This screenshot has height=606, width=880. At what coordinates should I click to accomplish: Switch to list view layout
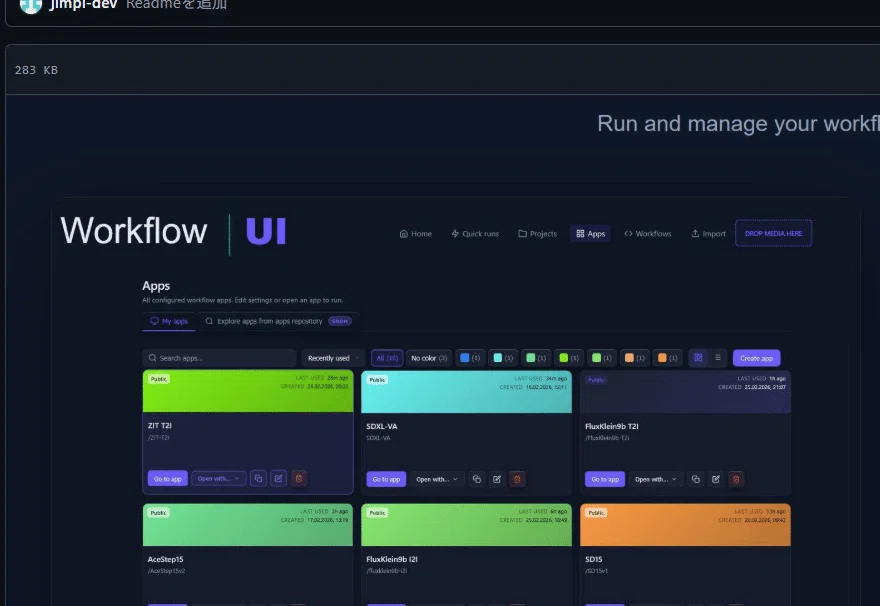[717, 357]
